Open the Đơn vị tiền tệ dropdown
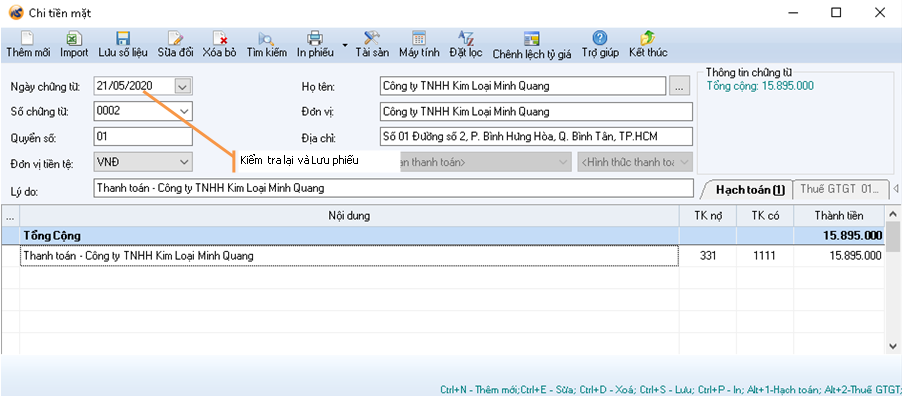Screen dimensions: 902x396 [x=184, y=162]
